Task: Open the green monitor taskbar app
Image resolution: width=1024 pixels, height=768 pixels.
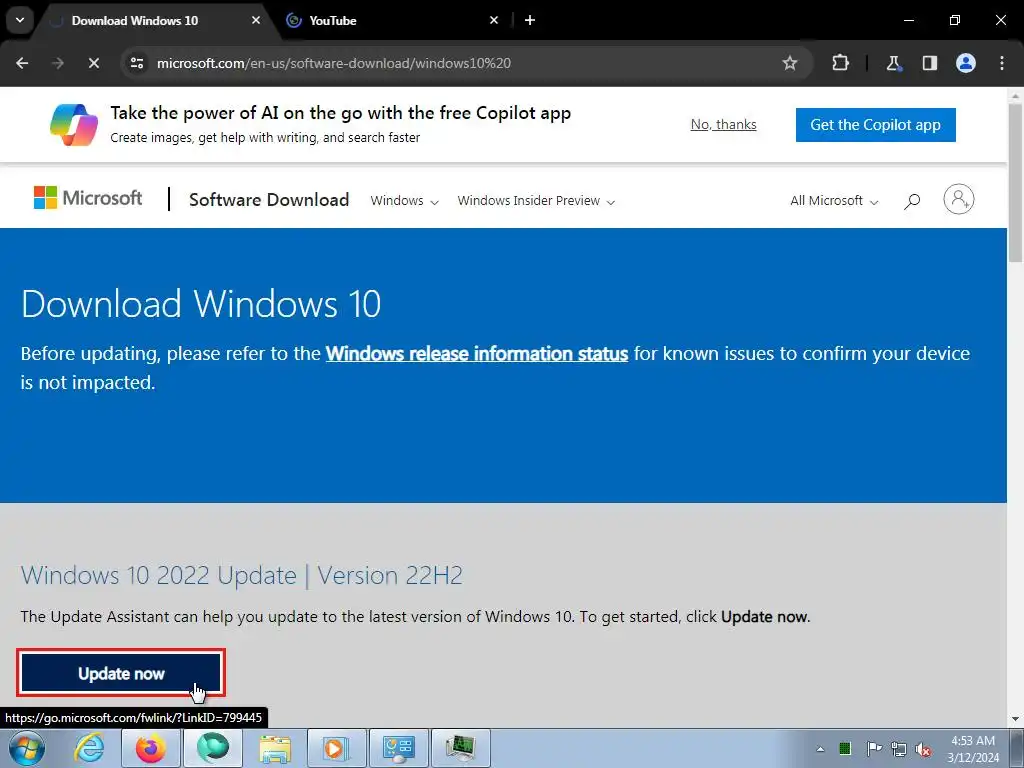Action: [461, 748]
